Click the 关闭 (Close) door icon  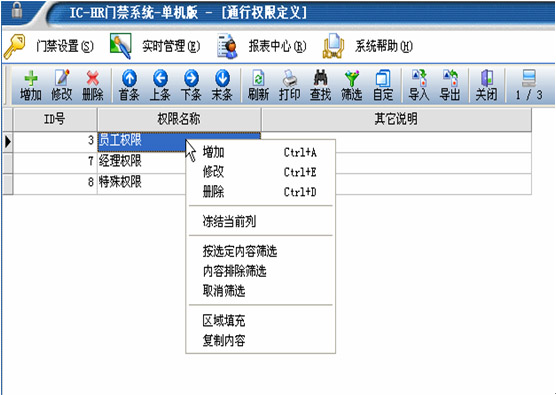pos(486,85)
